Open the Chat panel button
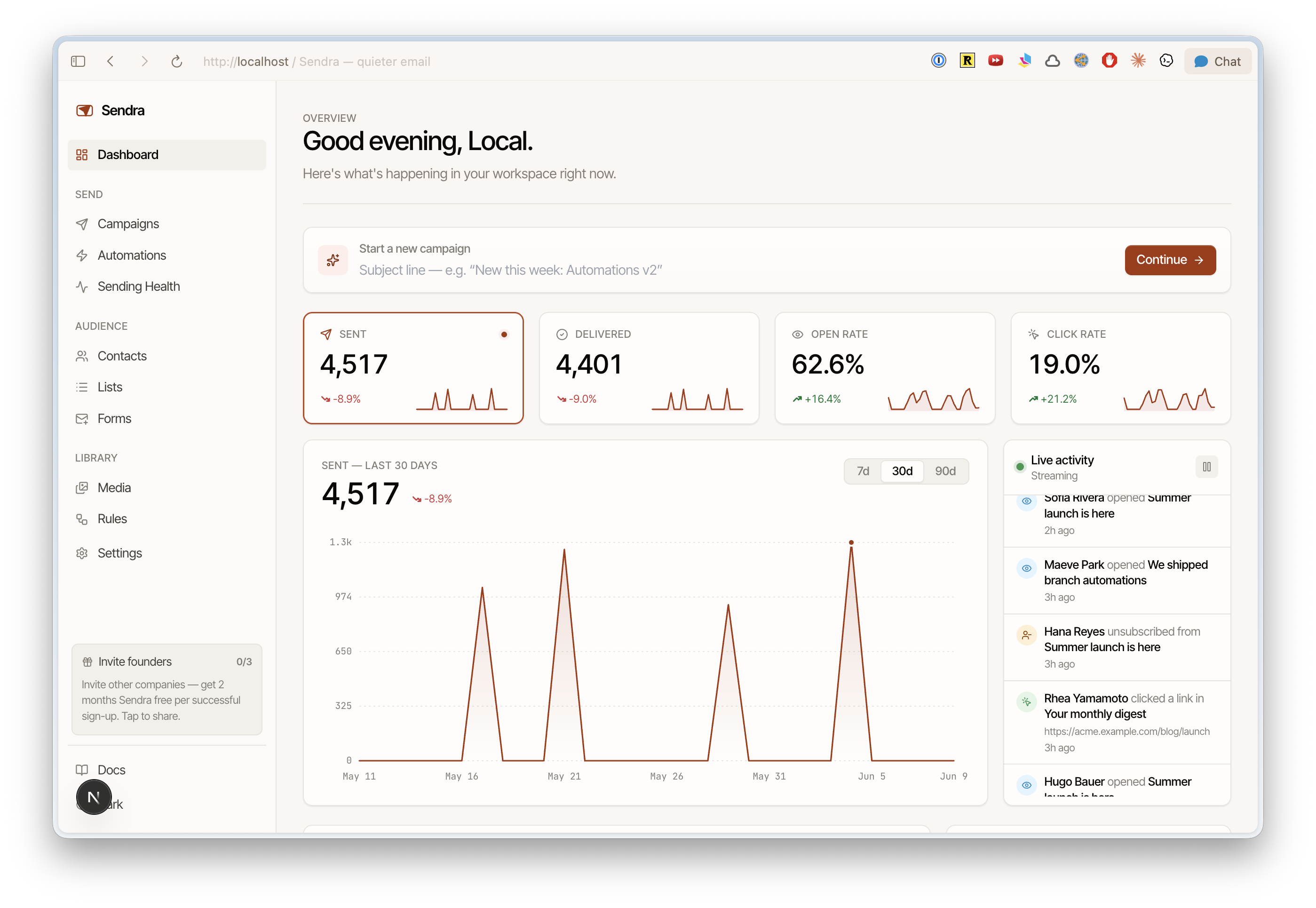Image resolution: width=1316 pixels, height=908 pixels. tap(1217, 62)
